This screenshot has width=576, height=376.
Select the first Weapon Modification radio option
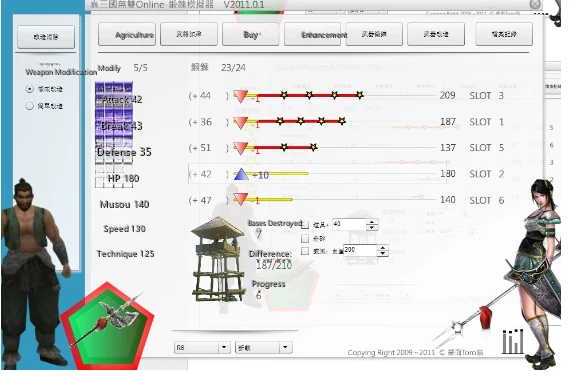29,89
